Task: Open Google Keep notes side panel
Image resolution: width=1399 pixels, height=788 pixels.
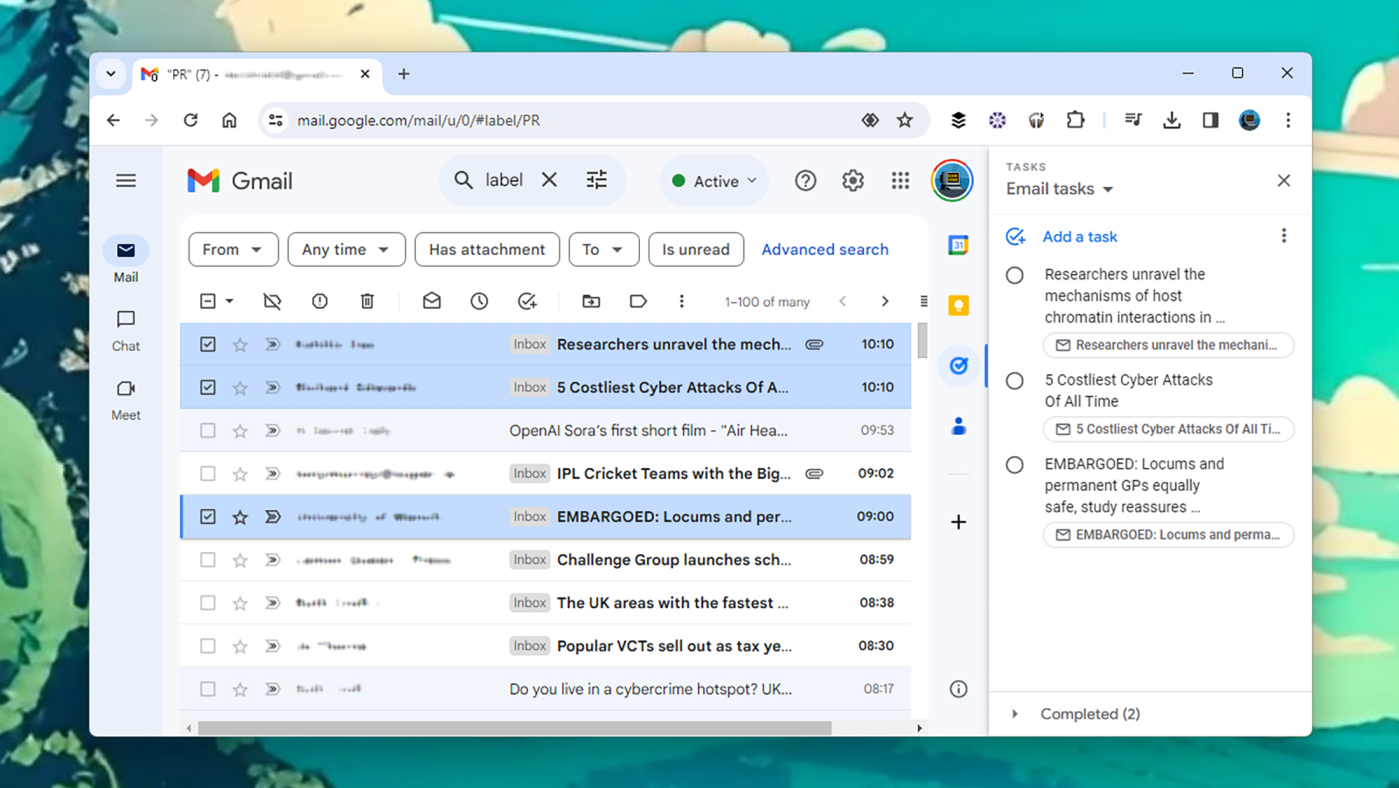Action: [x=957, y=305]
